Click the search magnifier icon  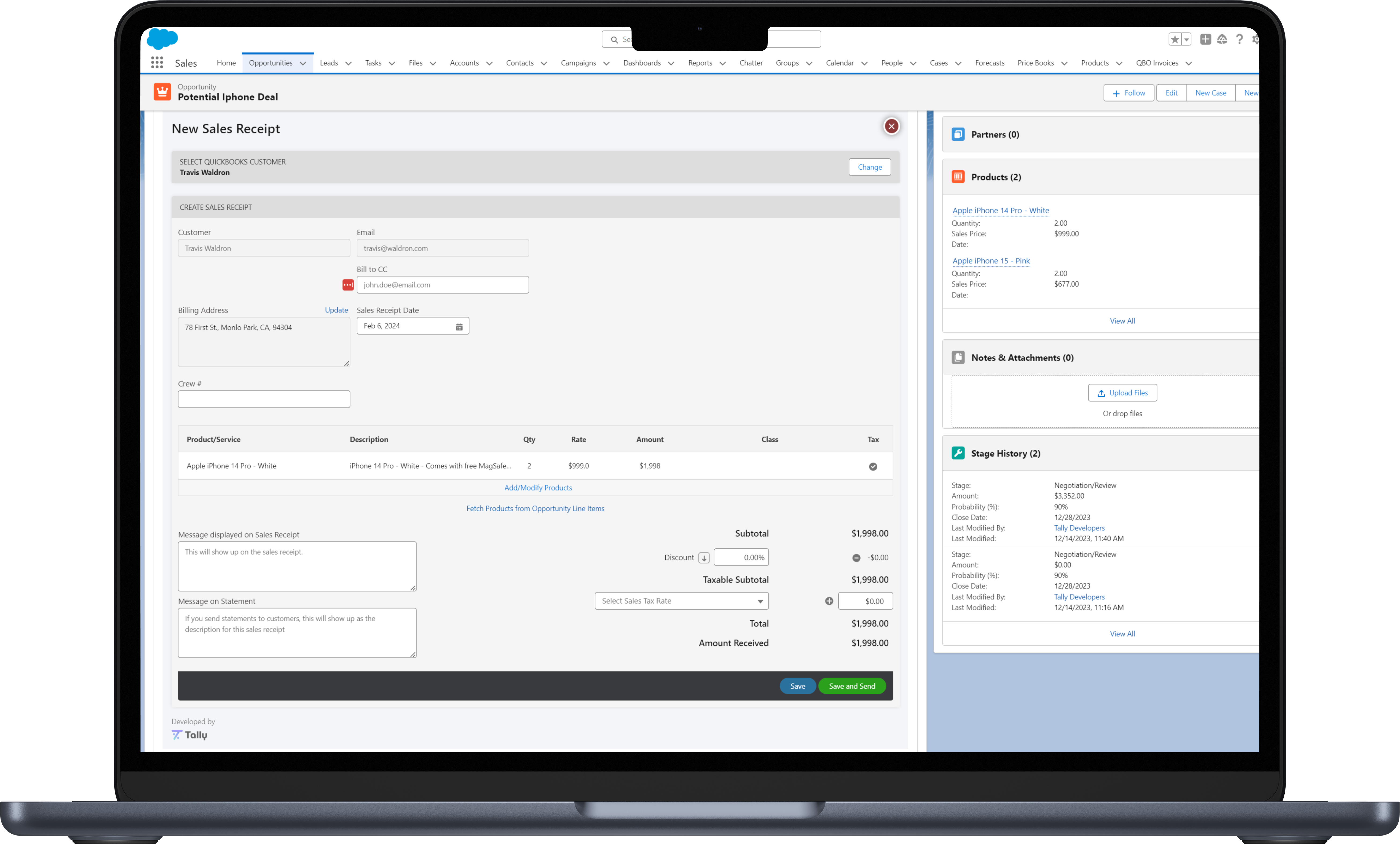614,40
